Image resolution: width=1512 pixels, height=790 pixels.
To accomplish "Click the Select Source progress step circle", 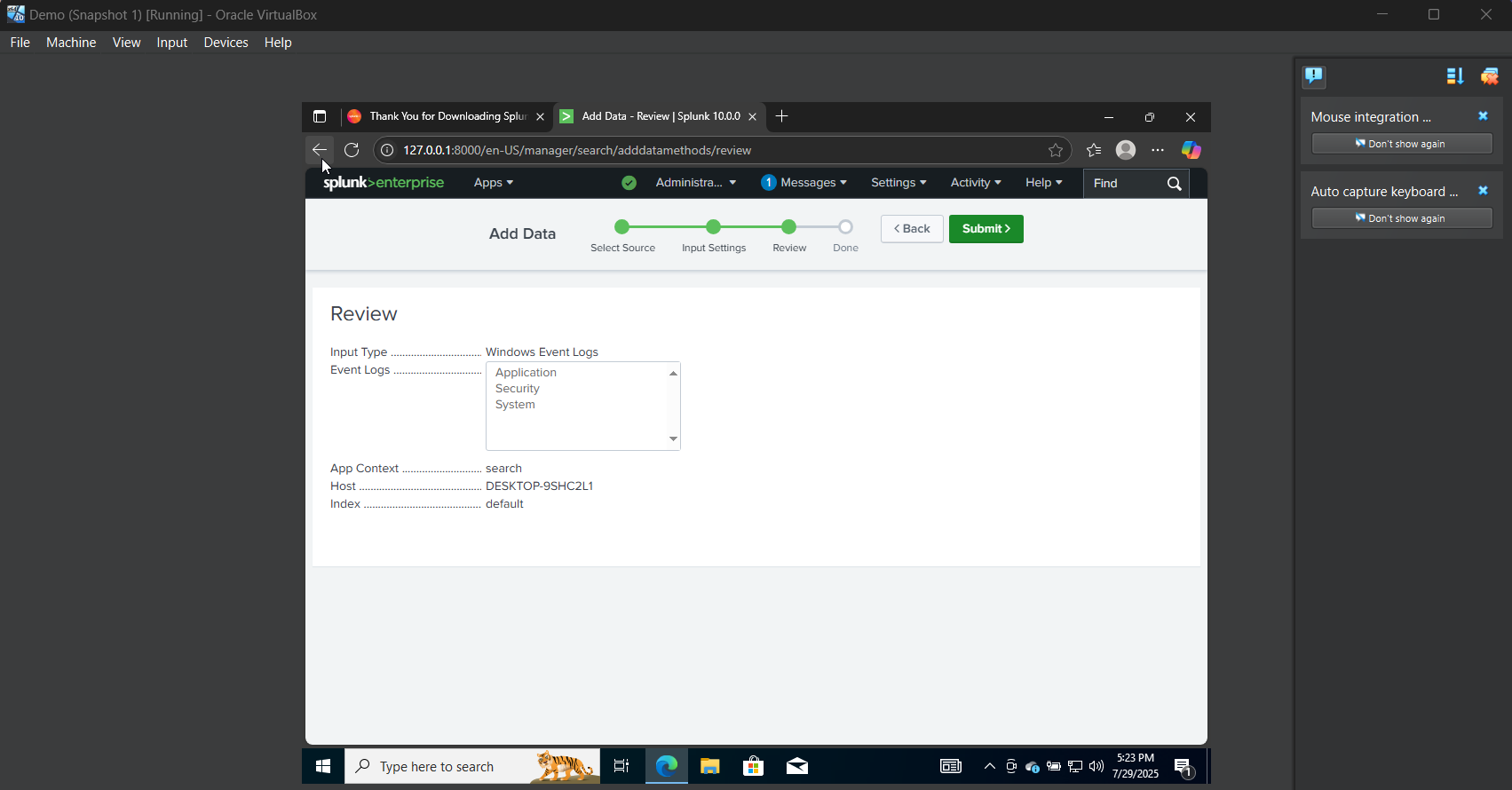I will click(622, 227).
